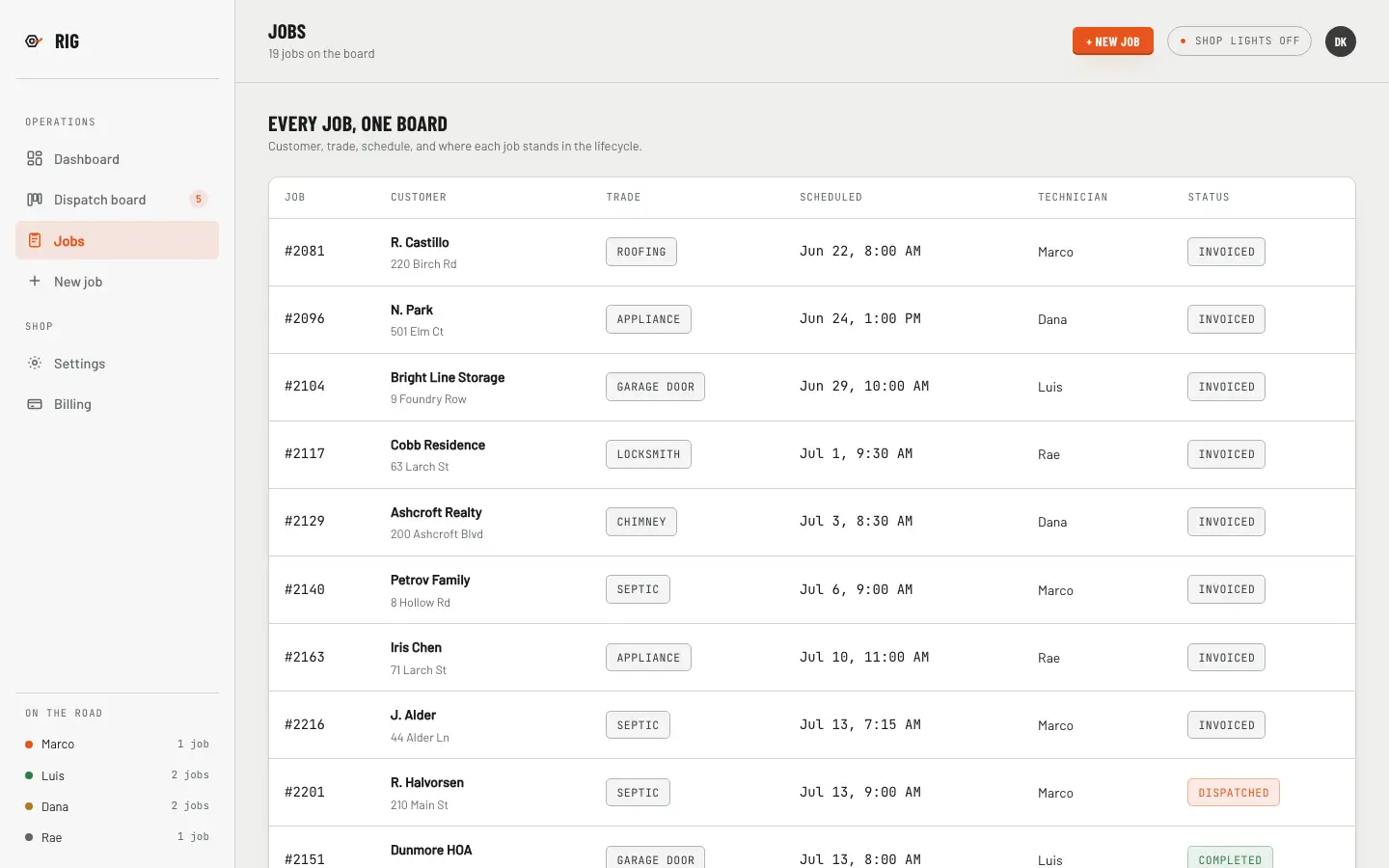Click job number #2081
The image size is (1389, 868).
[305, 251]
